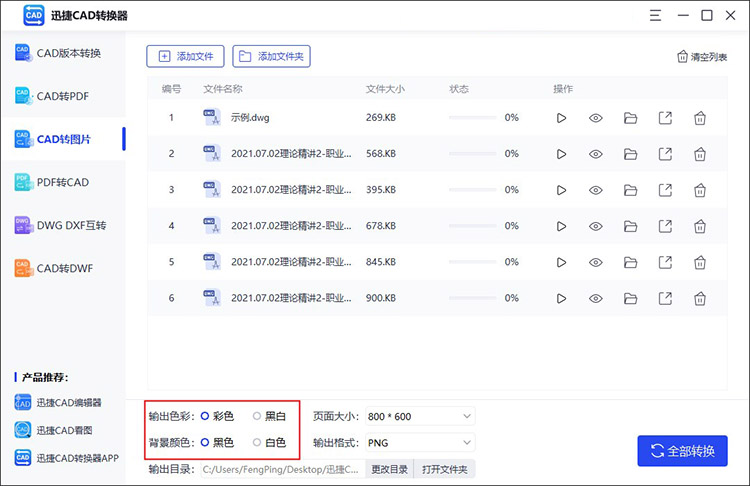The image size is (750, 486).
Task: Click the 文件名称 column header
Action: (x=223, y=89)
